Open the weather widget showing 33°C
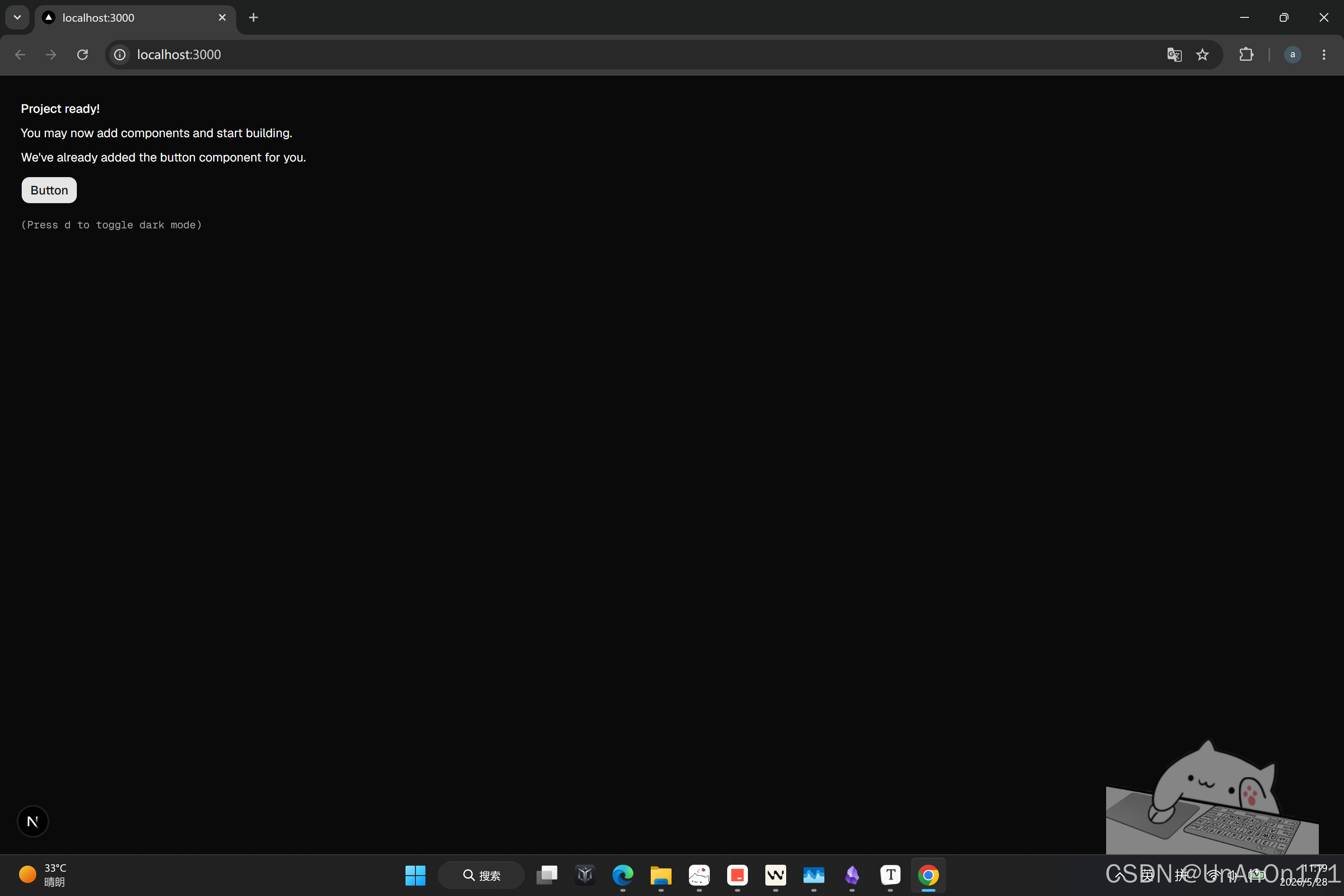This screenshot has width=1344, height=896. click(x=43, y=875)
